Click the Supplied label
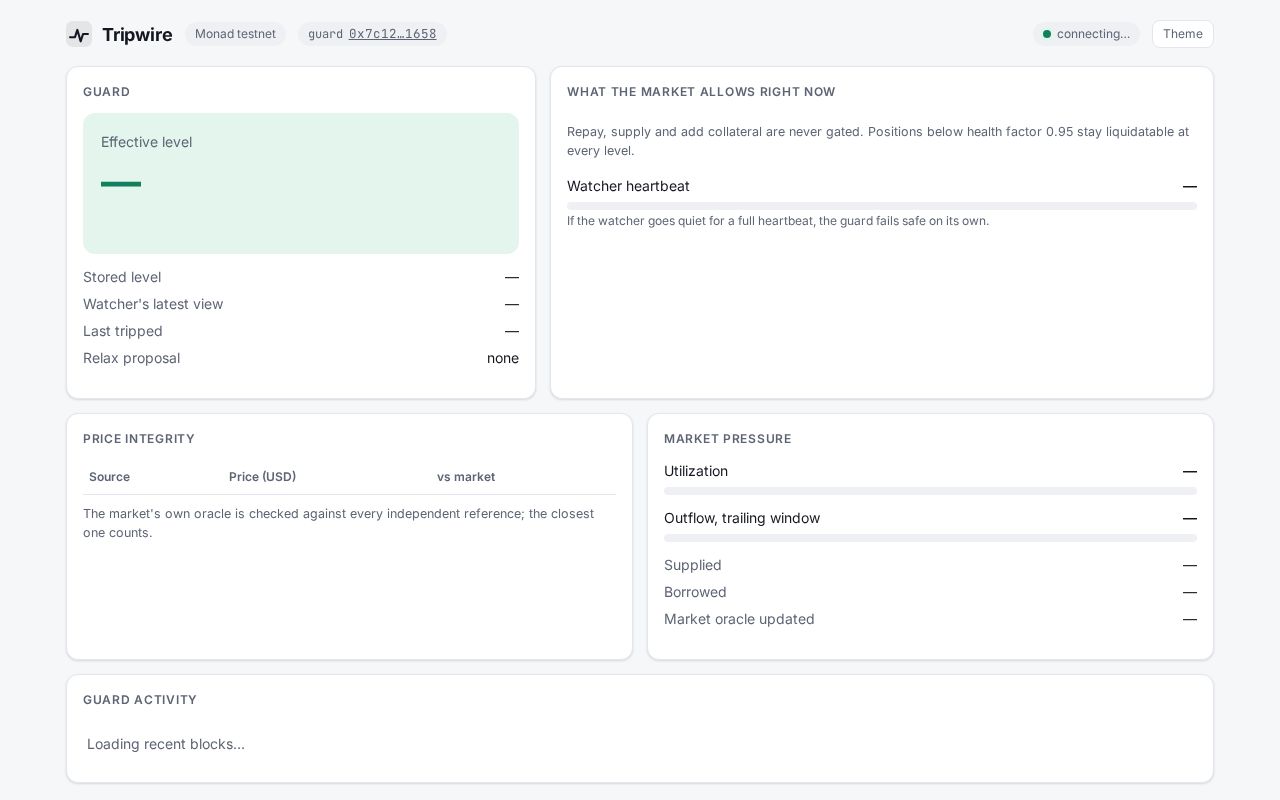The width and height of the screenshot is (1280, 800). point(693,565)
